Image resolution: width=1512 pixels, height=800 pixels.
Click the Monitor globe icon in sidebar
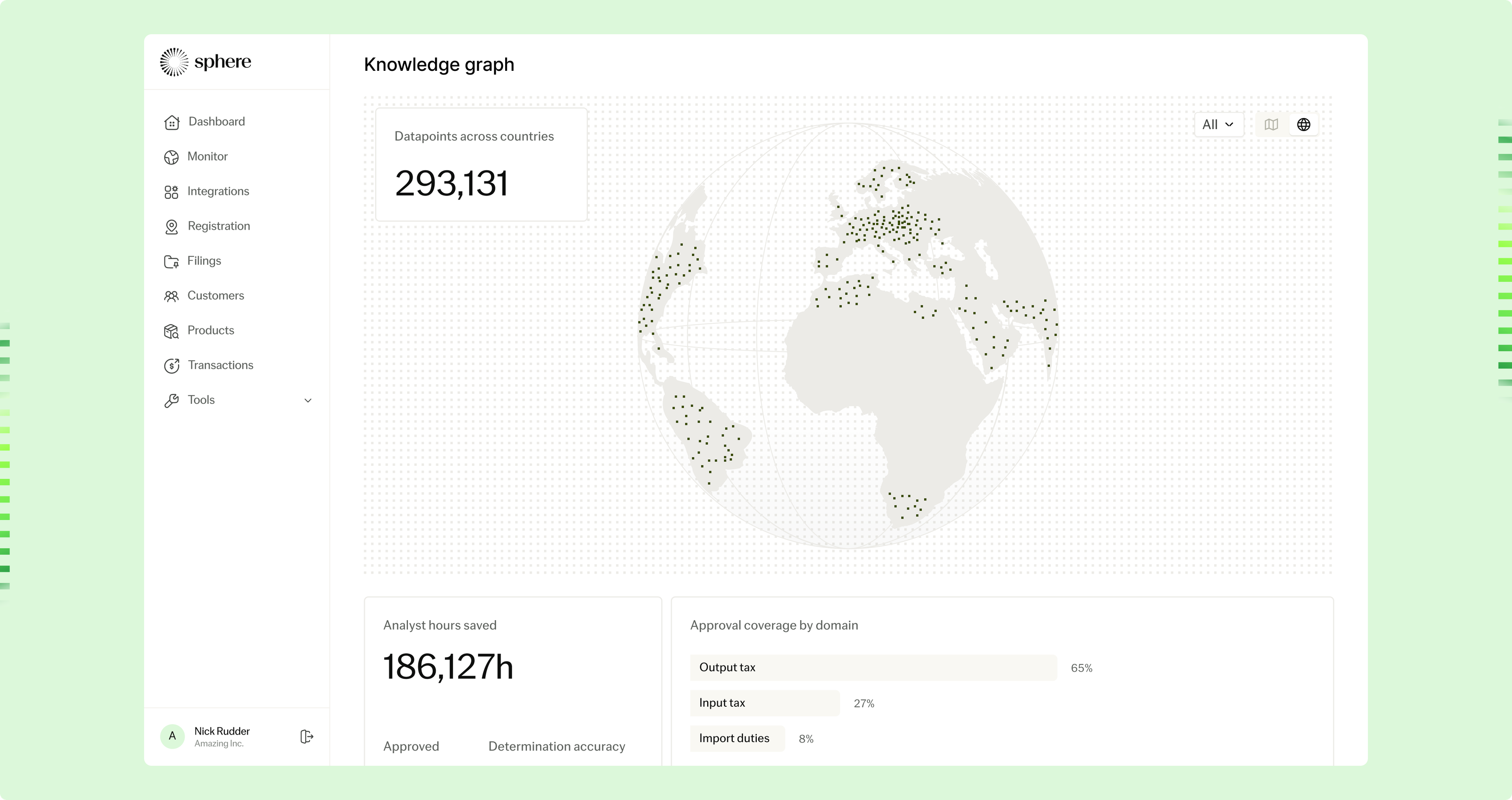click(x=171, y=157)
